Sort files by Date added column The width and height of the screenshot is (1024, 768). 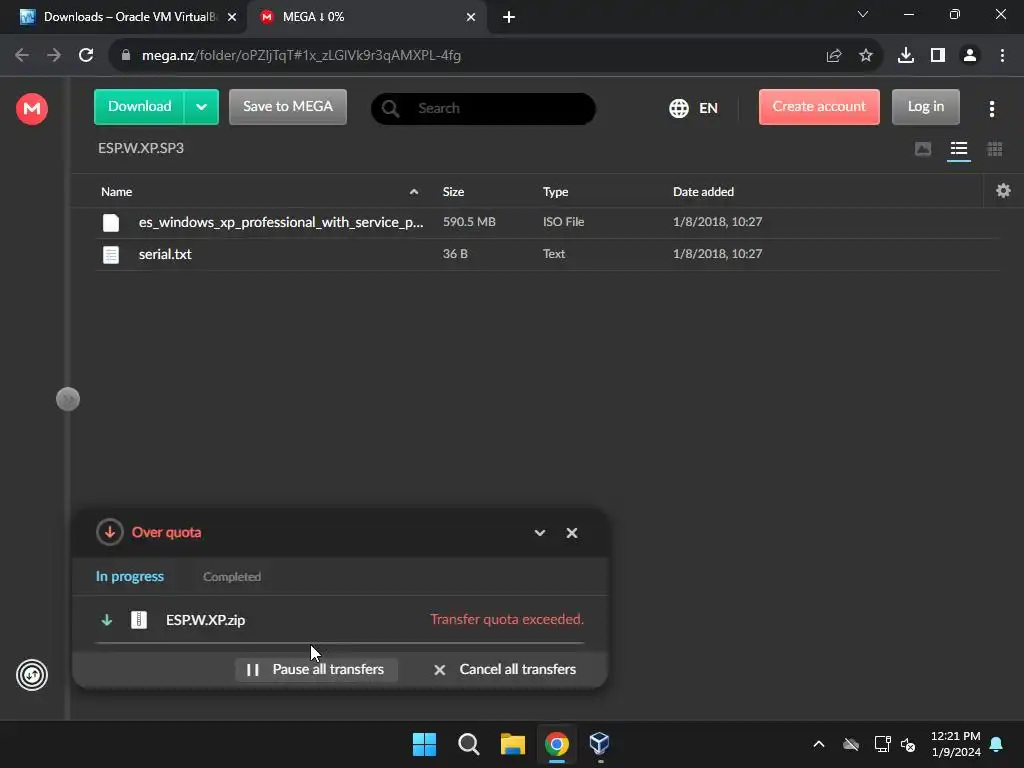click(x=703, y=191)
